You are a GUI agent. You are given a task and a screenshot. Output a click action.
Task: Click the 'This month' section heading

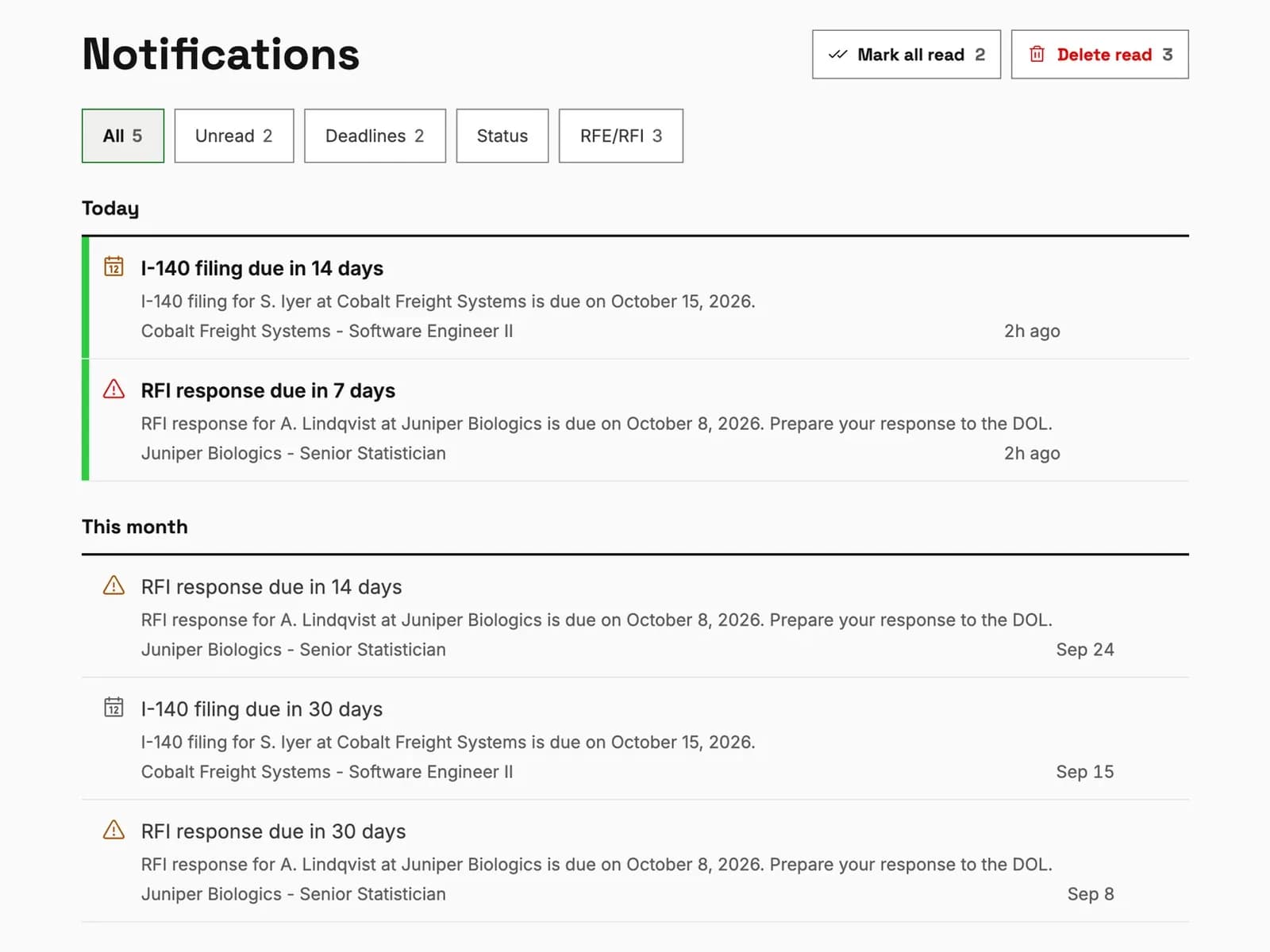(135, 527)
